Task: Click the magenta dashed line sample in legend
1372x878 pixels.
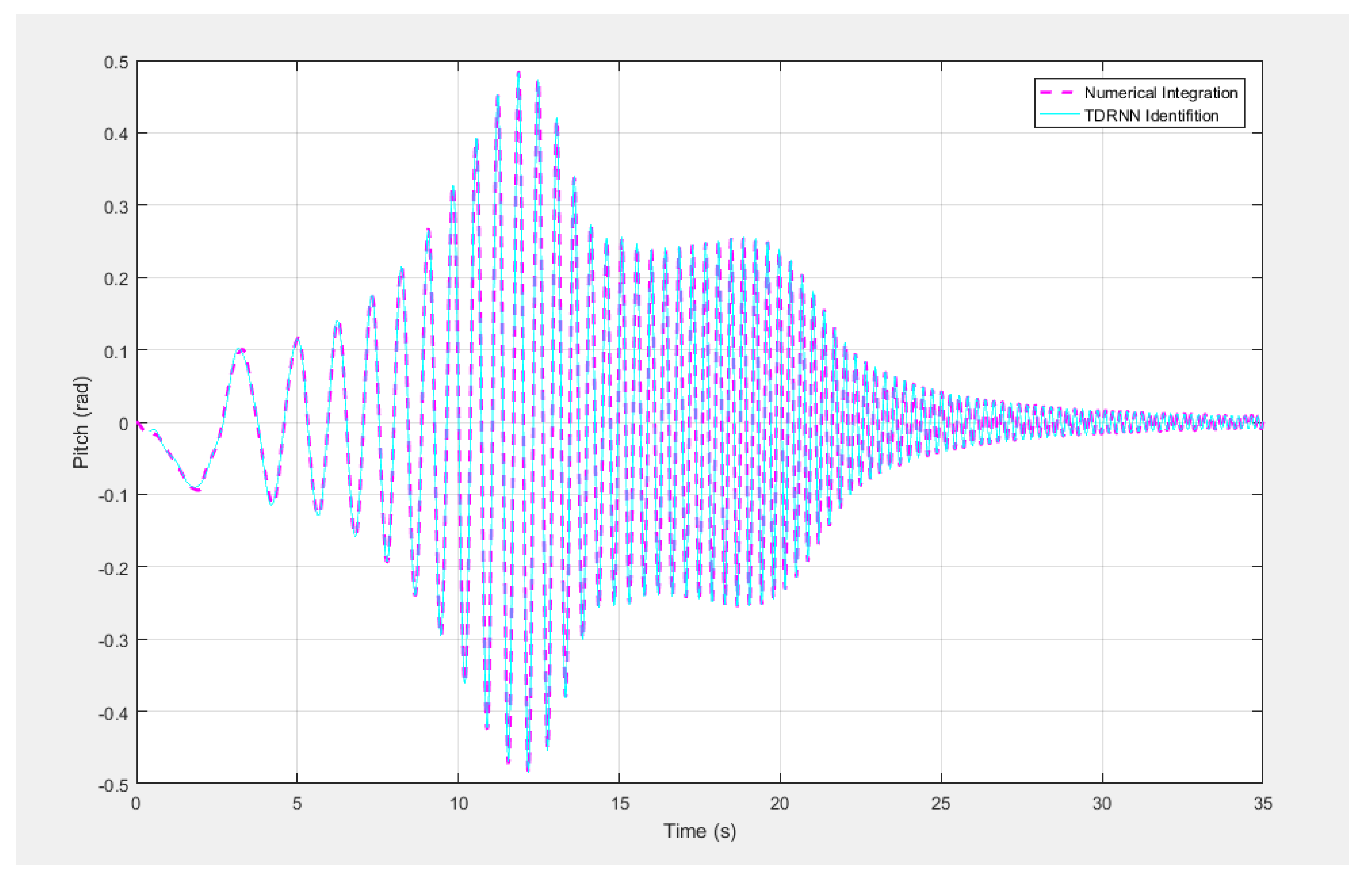Action: coord(1056,92)
